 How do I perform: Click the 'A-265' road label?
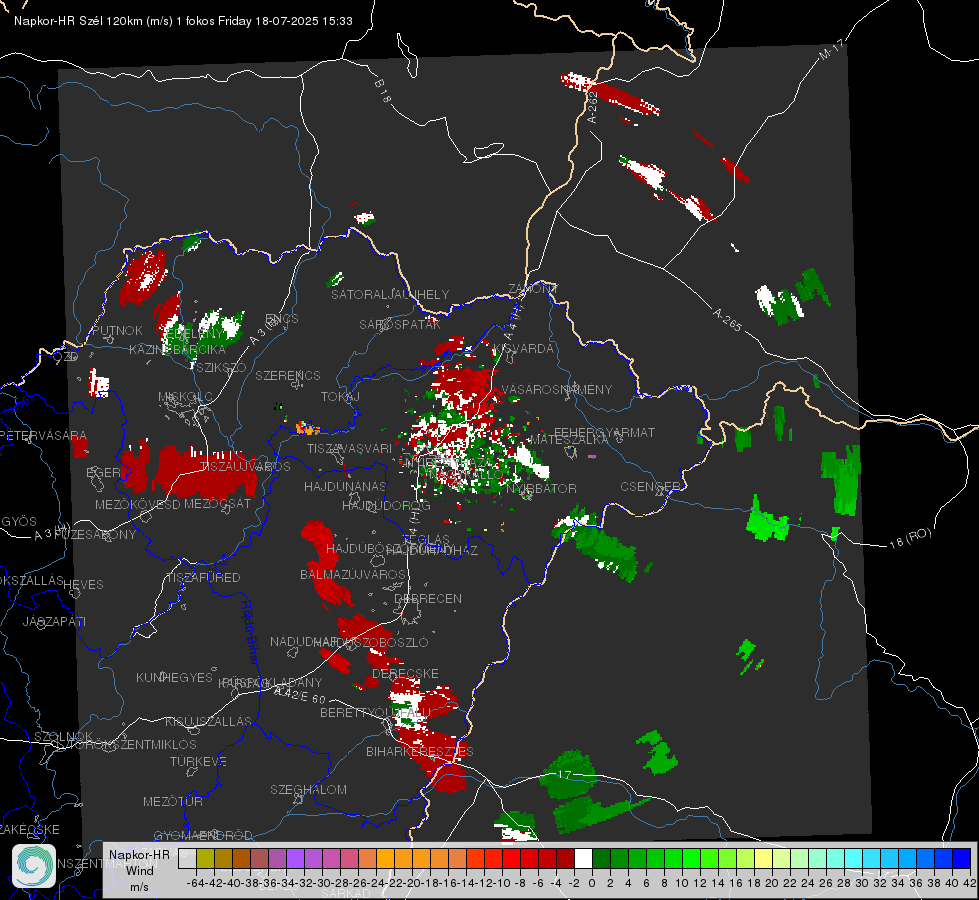[727, 319]
